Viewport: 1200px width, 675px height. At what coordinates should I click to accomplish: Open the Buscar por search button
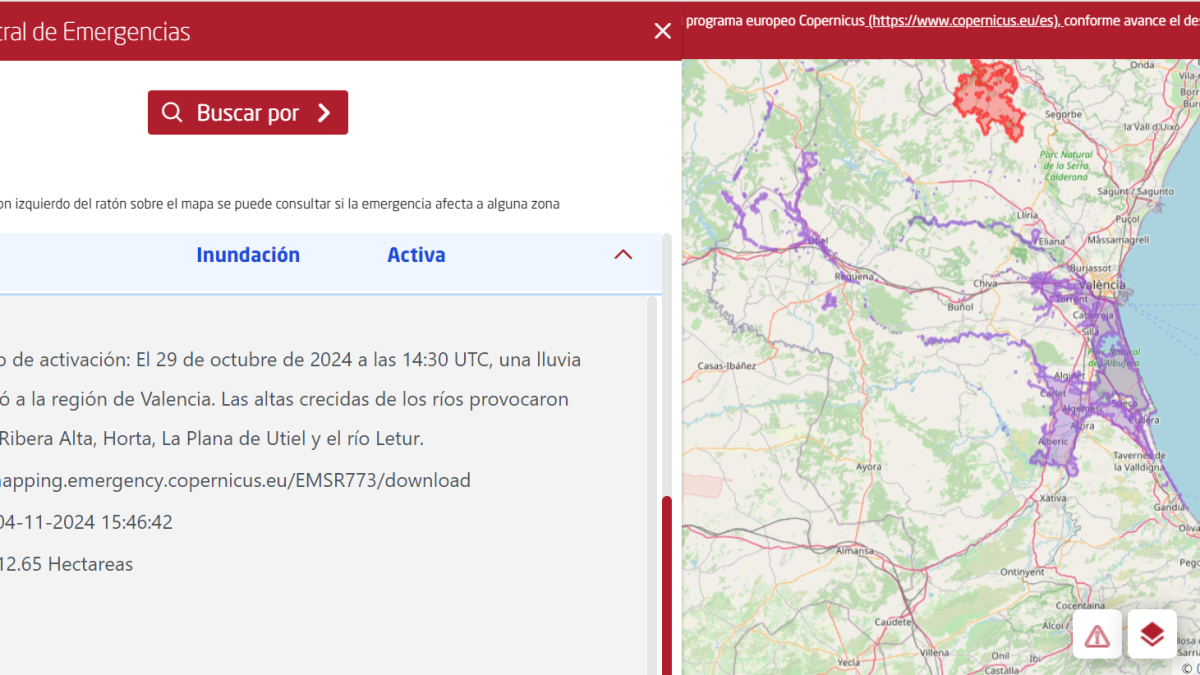(x=248, y=113)
